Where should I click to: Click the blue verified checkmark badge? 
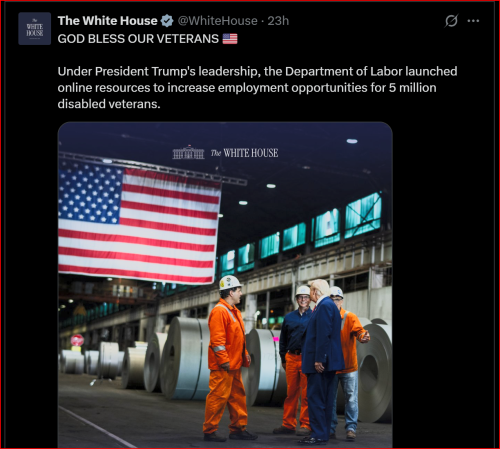click(167, 21)
